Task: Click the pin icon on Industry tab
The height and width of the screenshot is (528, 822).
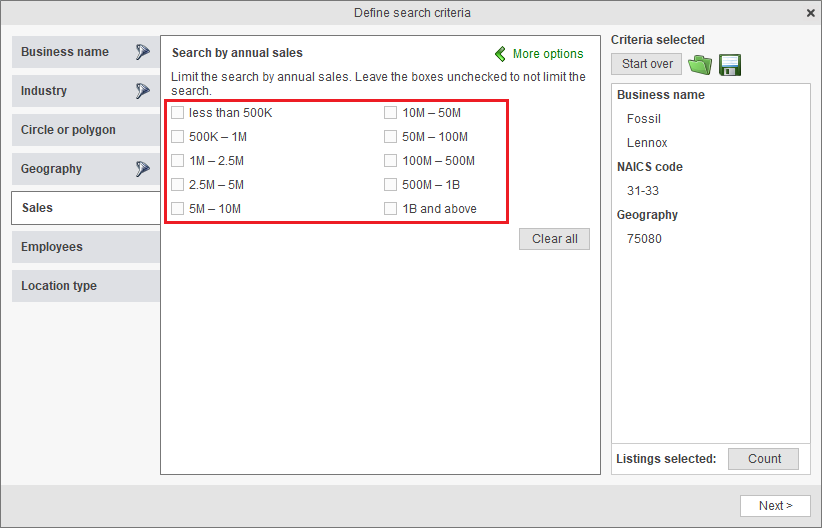Action: pos(143,91)
